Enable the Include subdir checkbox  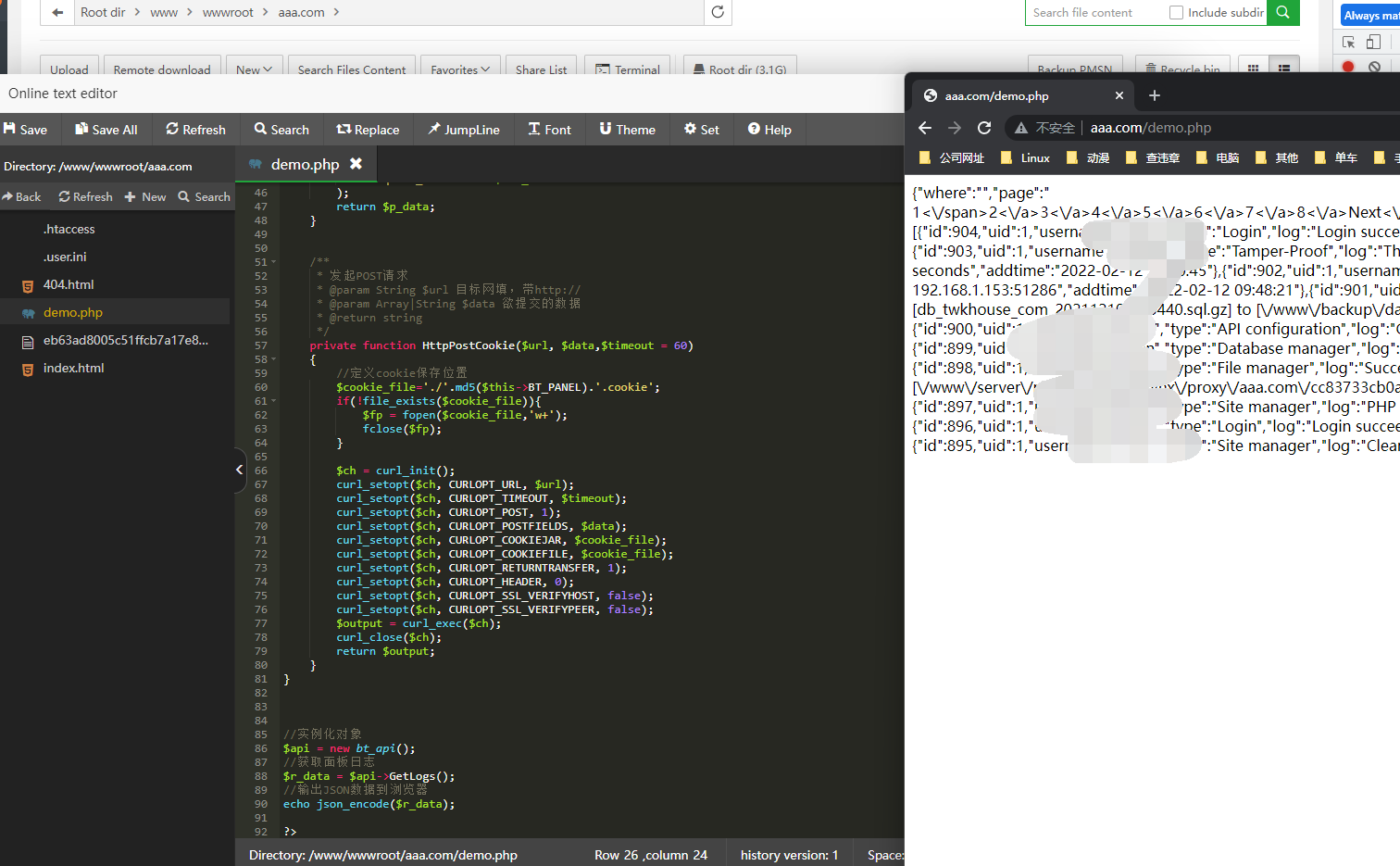[1176, 13]
